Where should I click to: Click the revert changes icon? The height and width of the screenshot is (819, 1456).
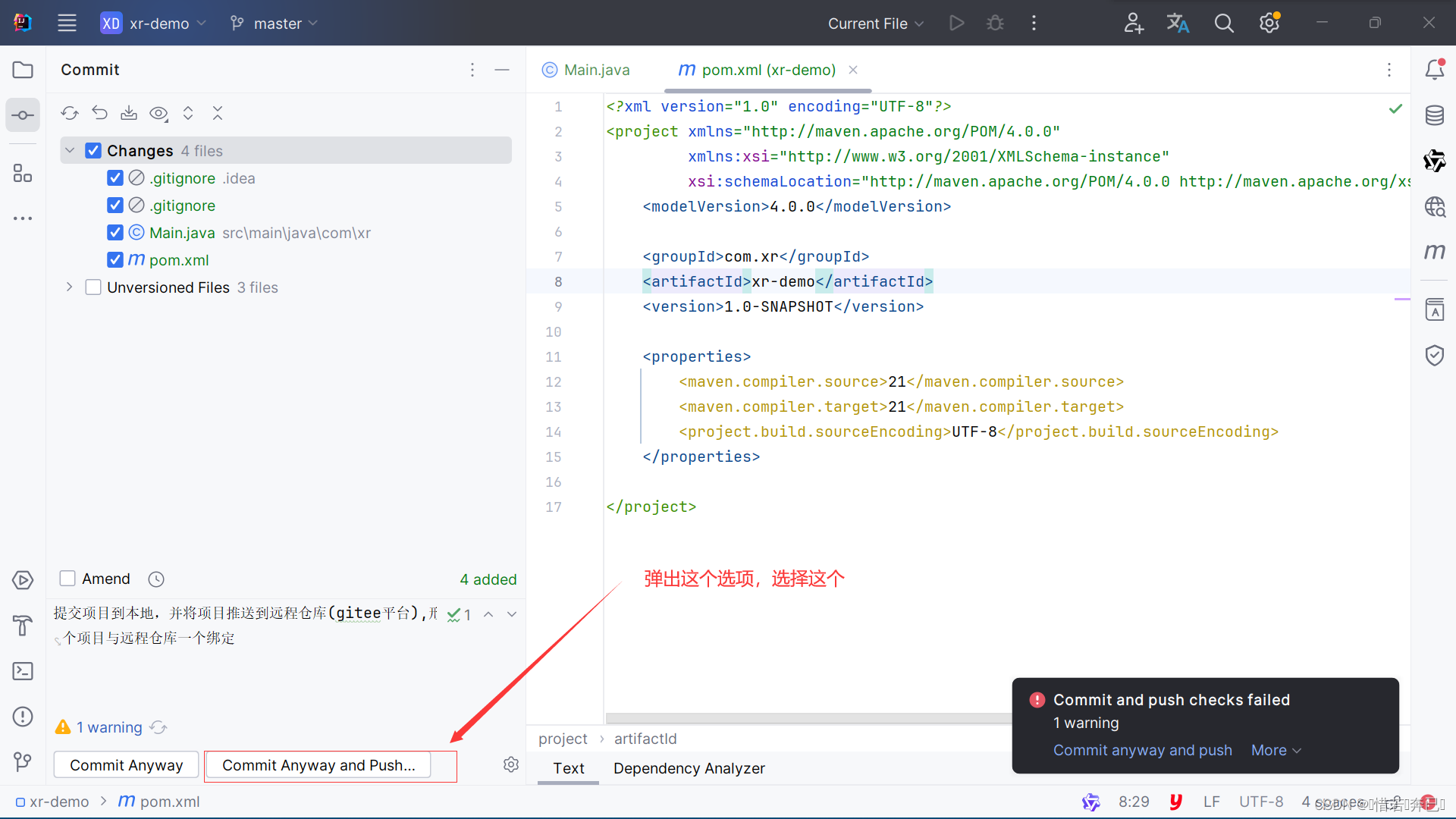coord(100,113)
